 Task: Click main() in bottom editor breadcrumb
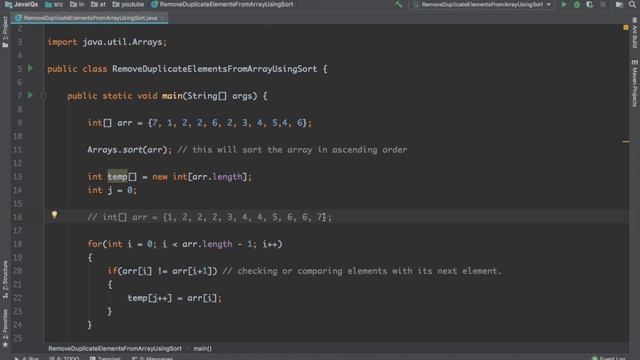202,349
